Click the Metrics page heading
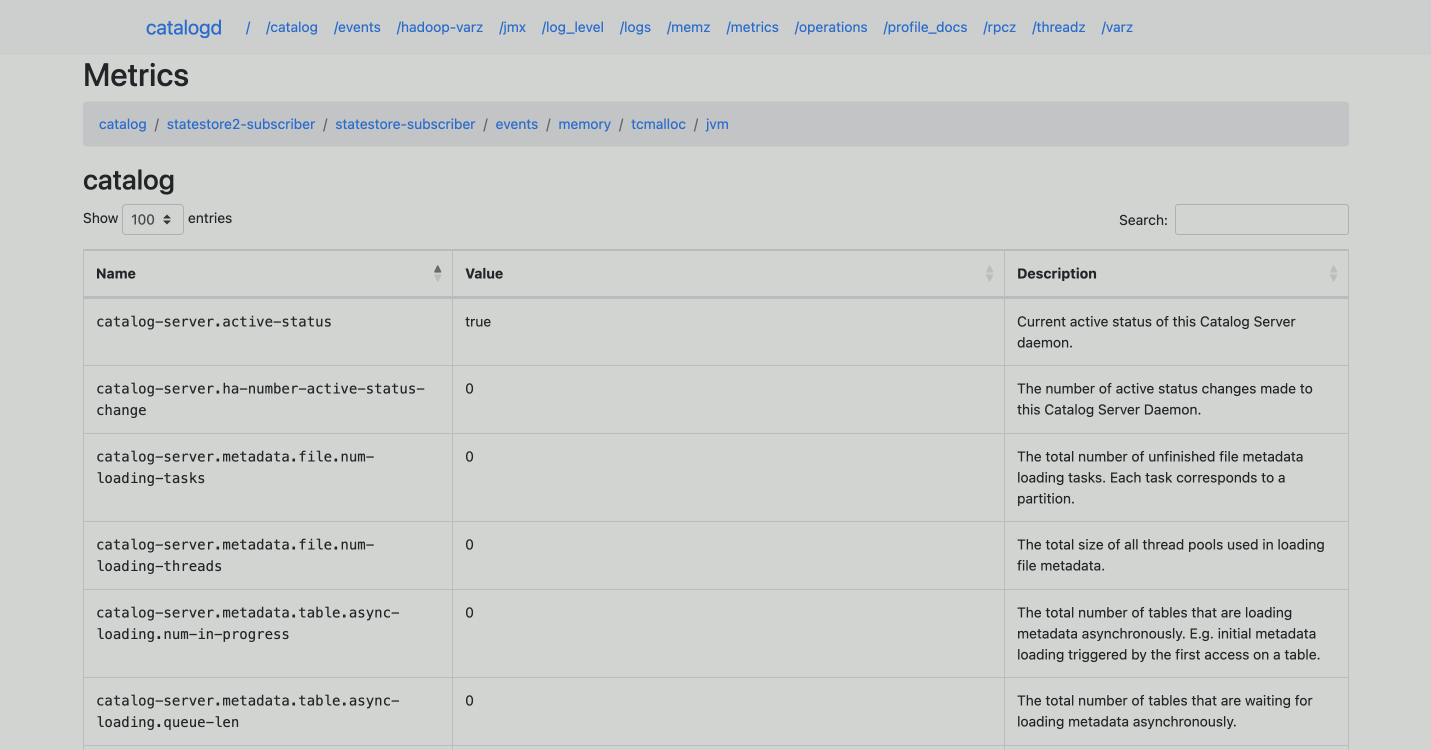Image resolution: width=1431 pixels, height=750 pixels. pyautogui.click(x=136, y=75)
